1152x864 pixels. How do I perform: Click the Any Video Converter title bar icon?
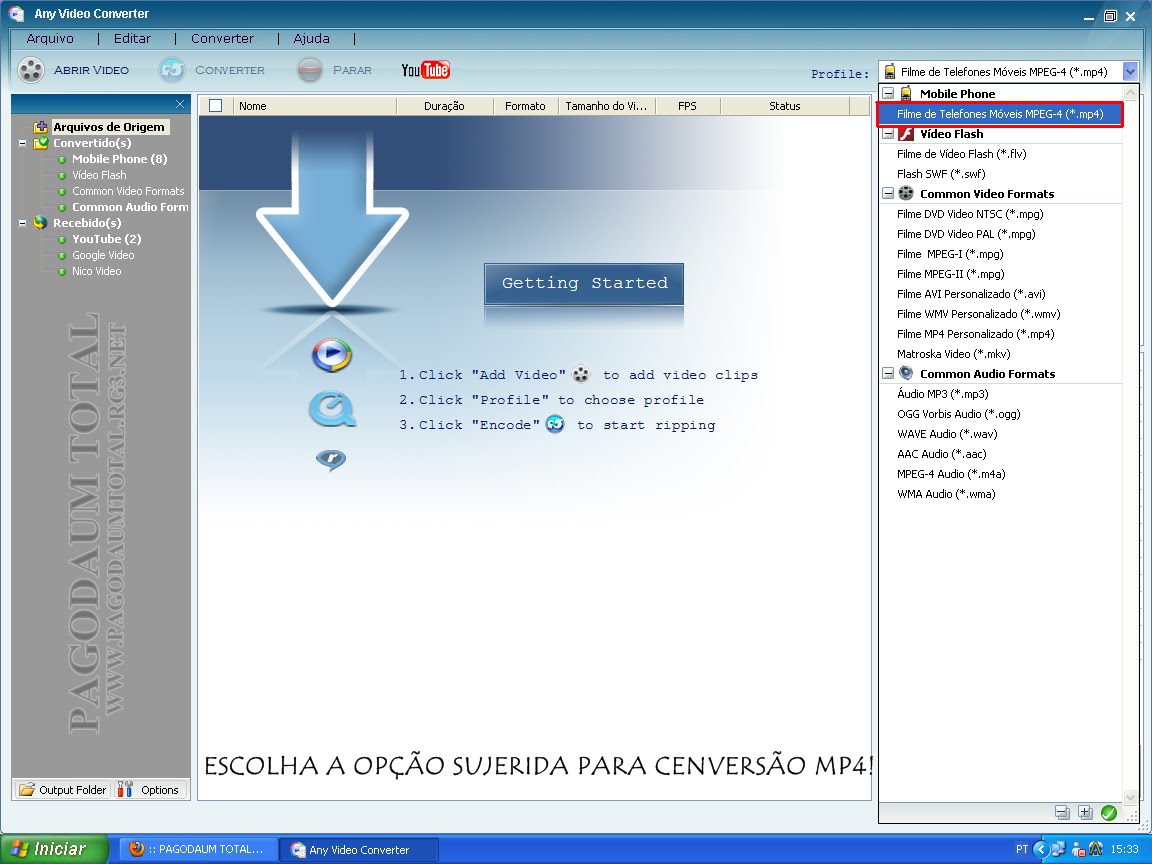coord(17,13)
